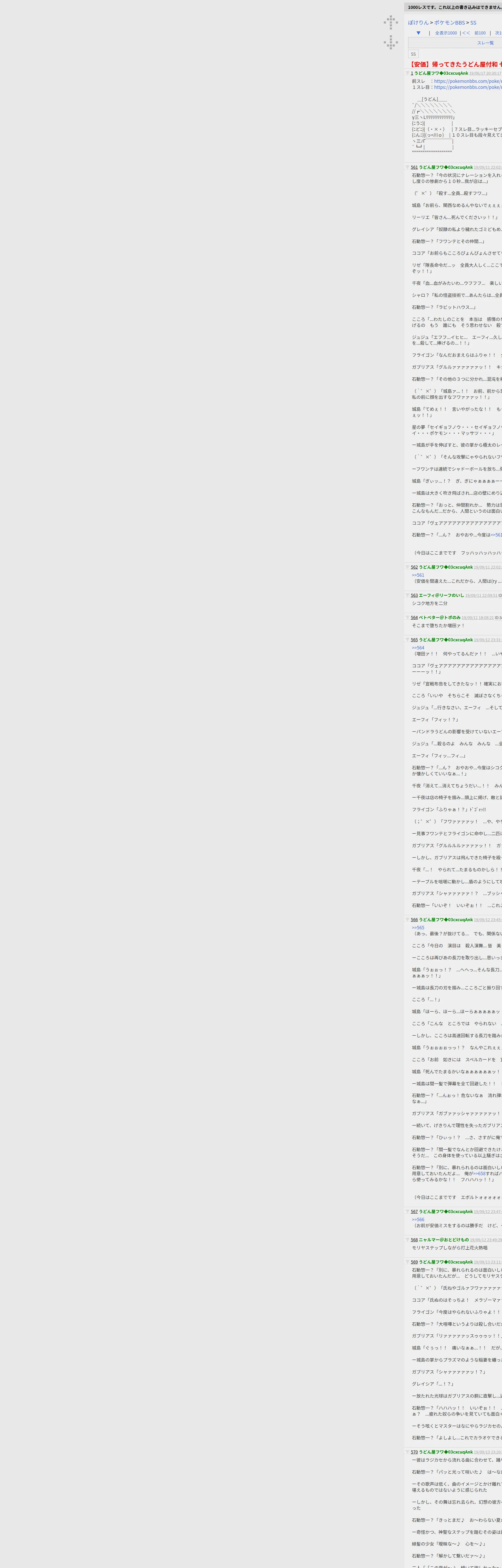The image size is (502, 1568).
Task: Click post number 566
Action: tap(414, 920)
